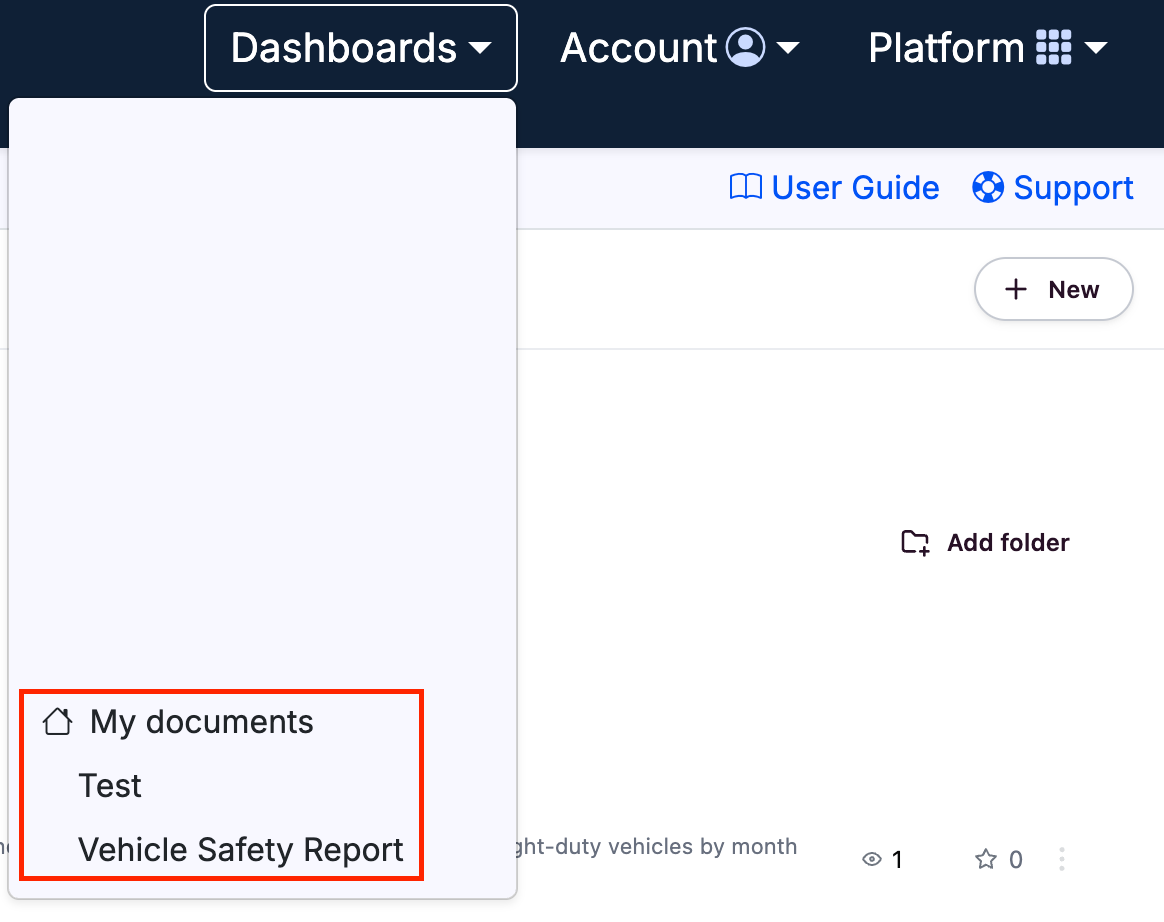
Task: Open Vehicle Safety Report from menu
Action: (x=241, y=849)
